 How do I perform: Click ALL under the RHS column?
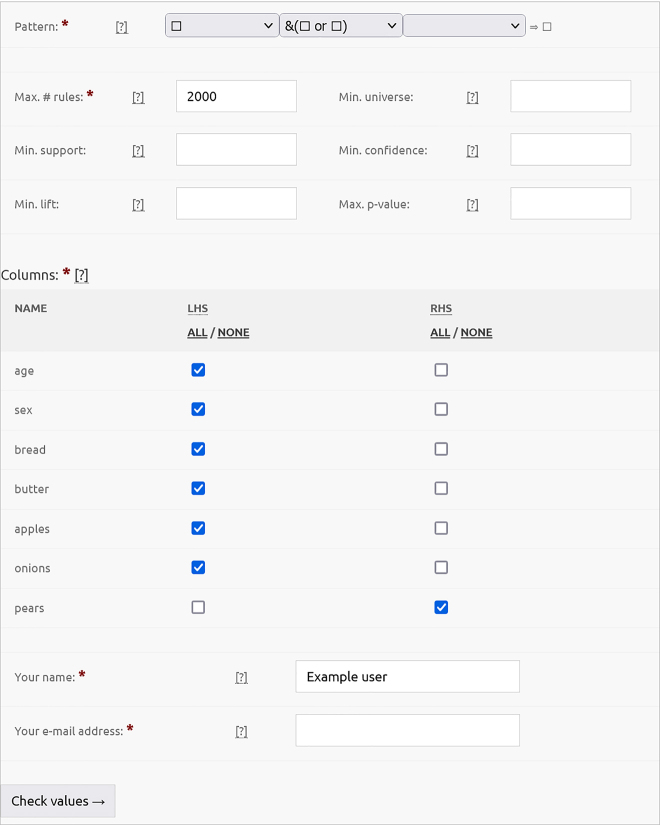click(x=440, y=333)
